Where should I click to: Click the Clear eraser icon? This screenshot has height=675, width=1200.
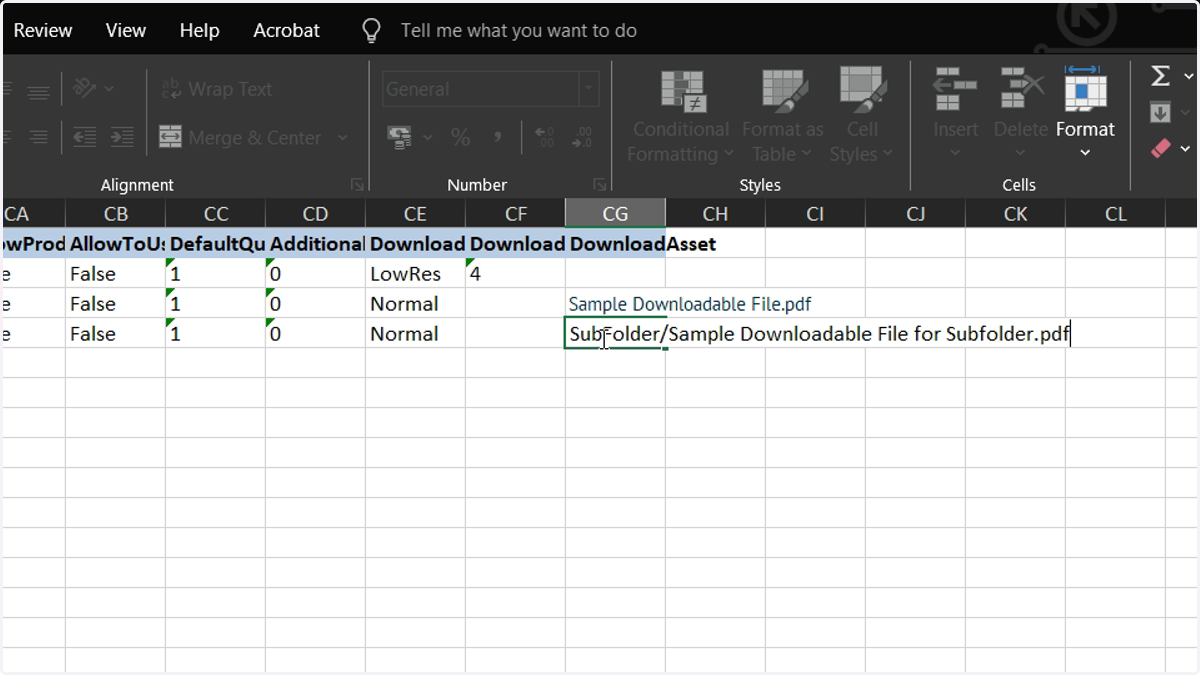[x=1160, y=148]
